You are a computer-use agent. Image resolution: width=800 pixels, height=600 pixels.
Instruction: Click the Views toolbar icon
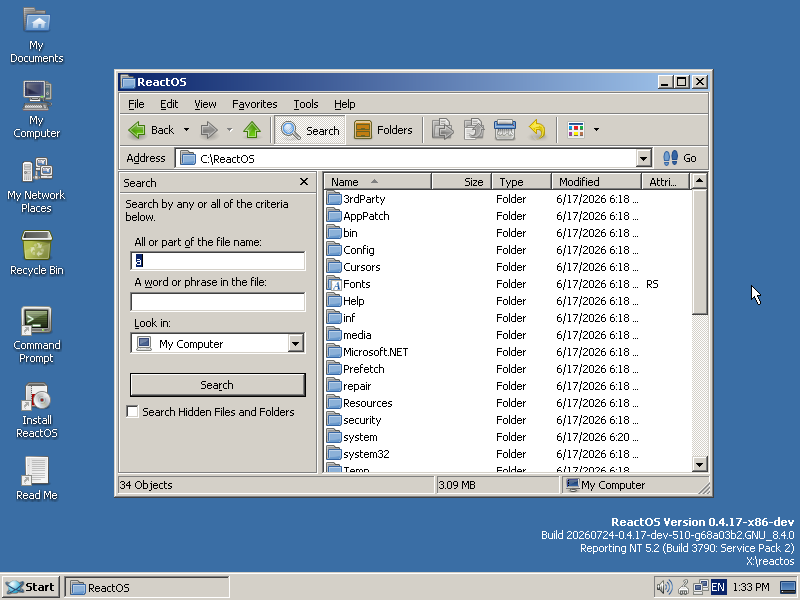[x=576, y=130]
